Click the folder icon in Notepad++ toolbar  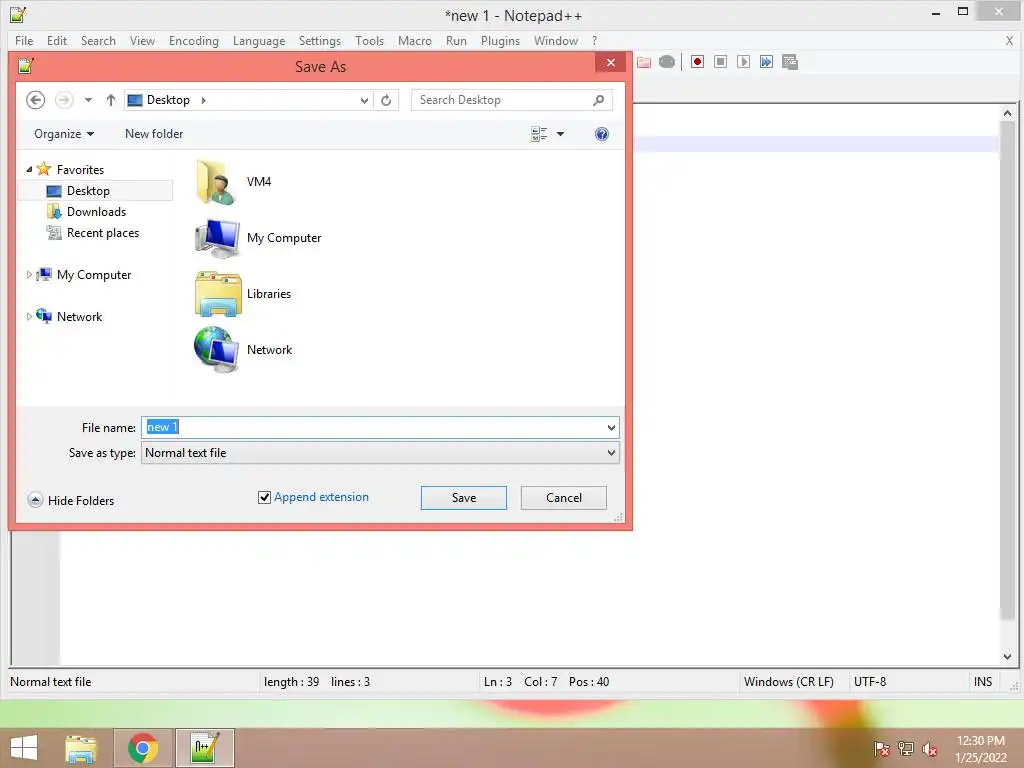pos(644,62)
